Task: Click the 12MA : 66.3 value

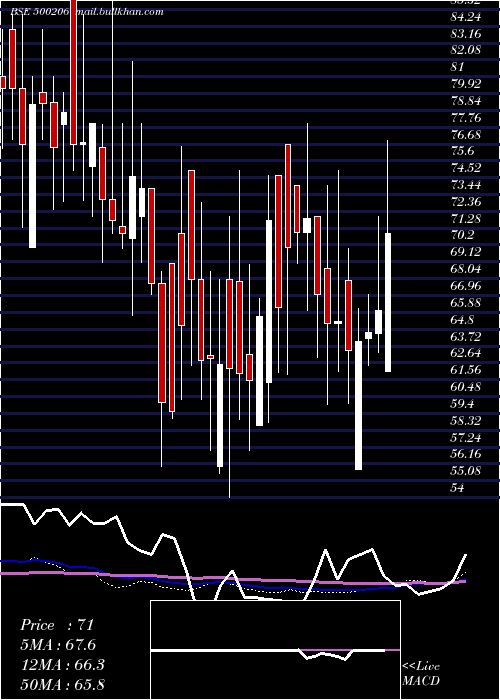Action: (x=62, y=665)
